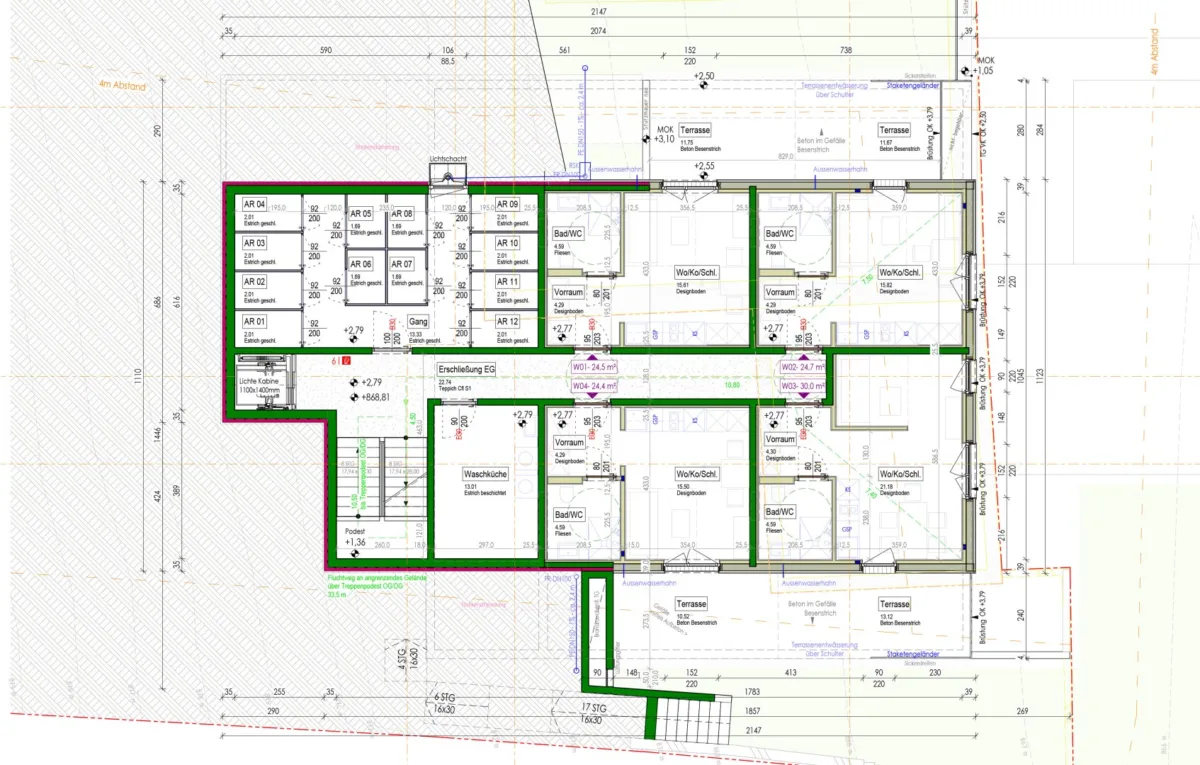Select the AR 10 room label

508,243
